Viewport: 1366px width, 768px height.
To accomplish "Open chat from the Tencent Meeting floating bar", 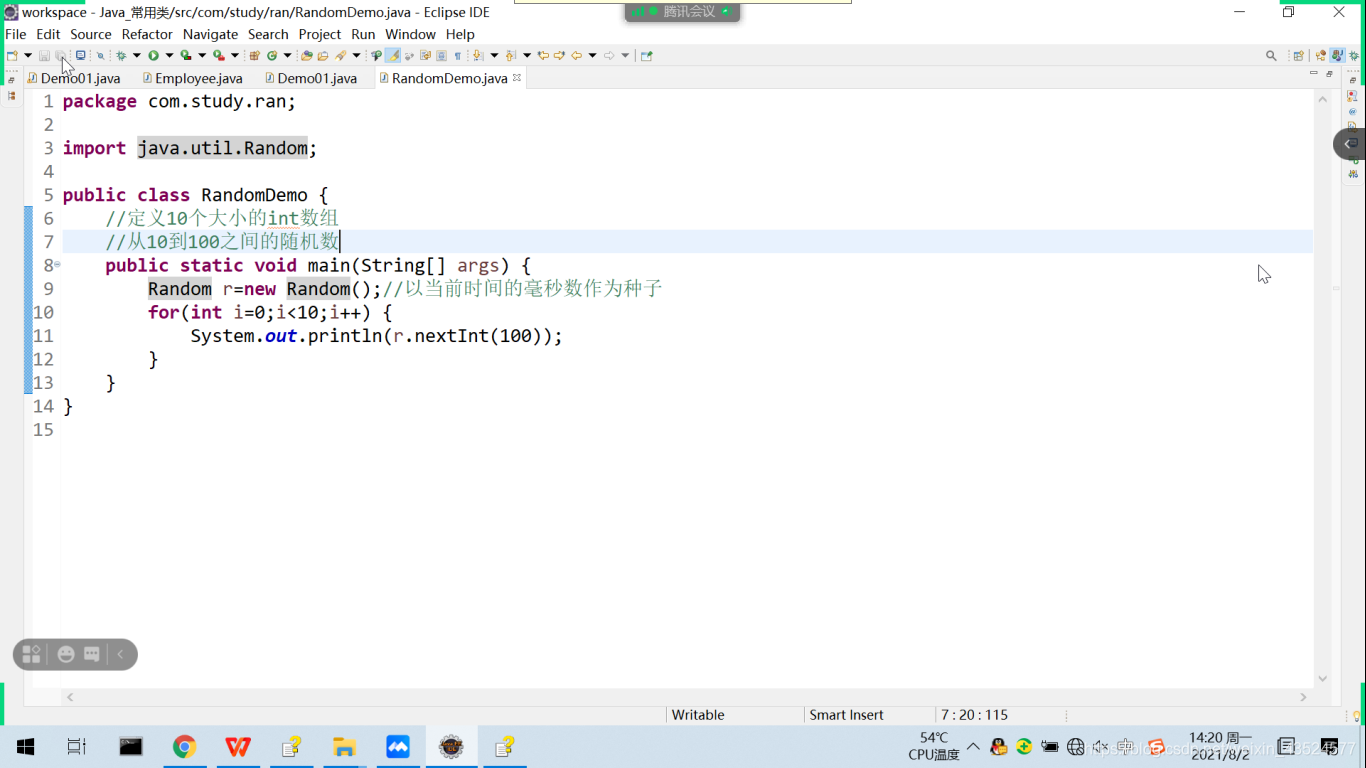I will [92, 653].
